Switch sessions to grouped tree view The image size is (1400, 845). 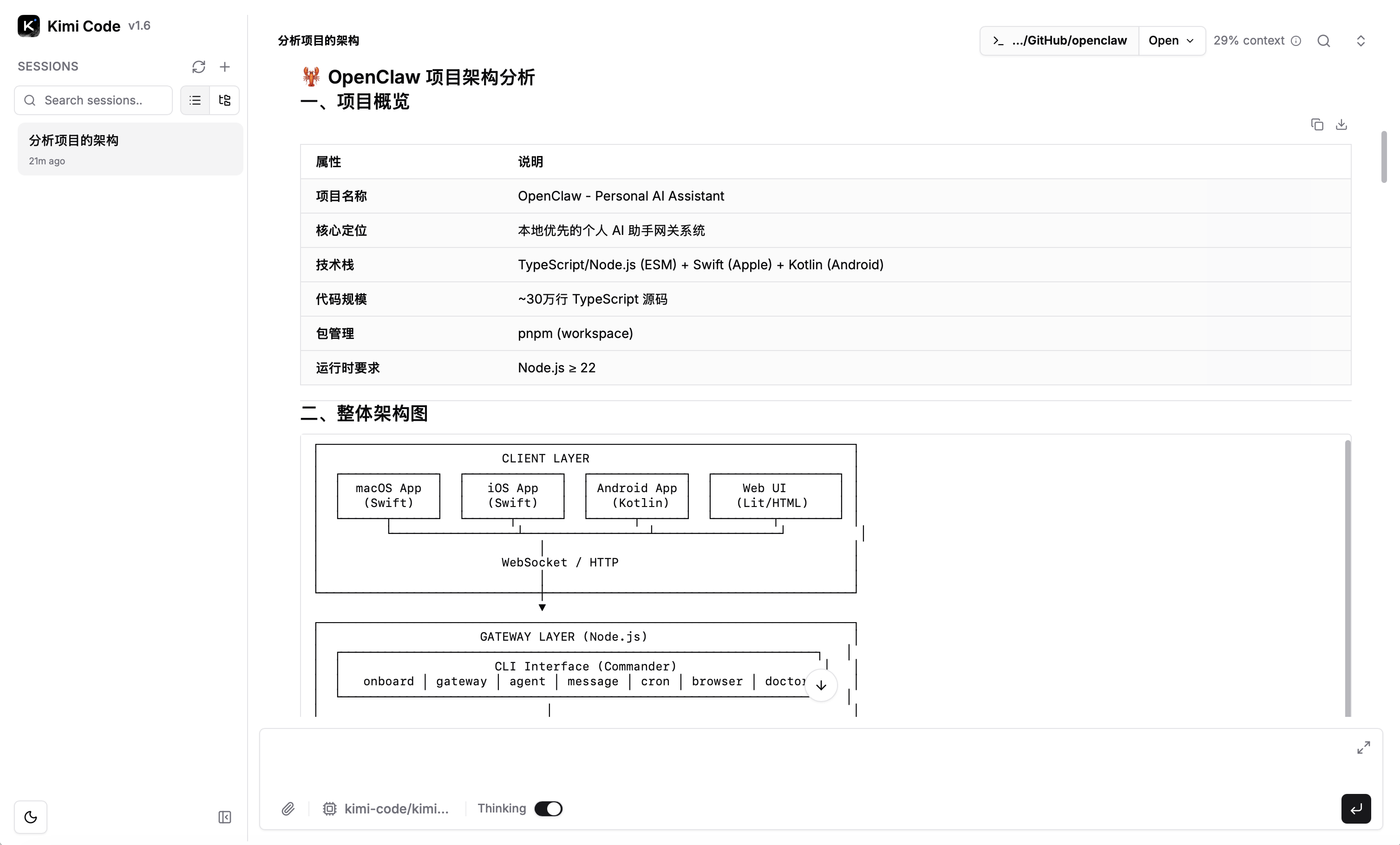pyautogui.click(x=224, y=100)
